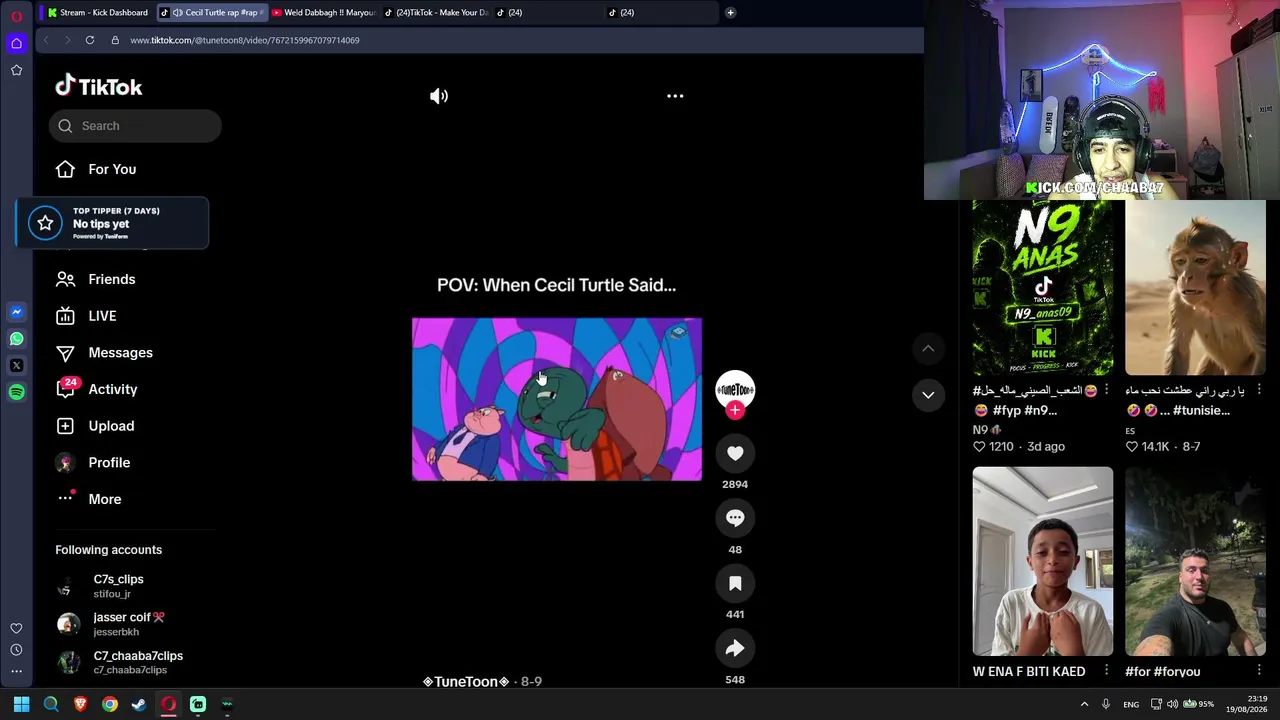Show hidden system tray icons
The height and width of the screenshot is (720, 1280).
click(1084, 704)
